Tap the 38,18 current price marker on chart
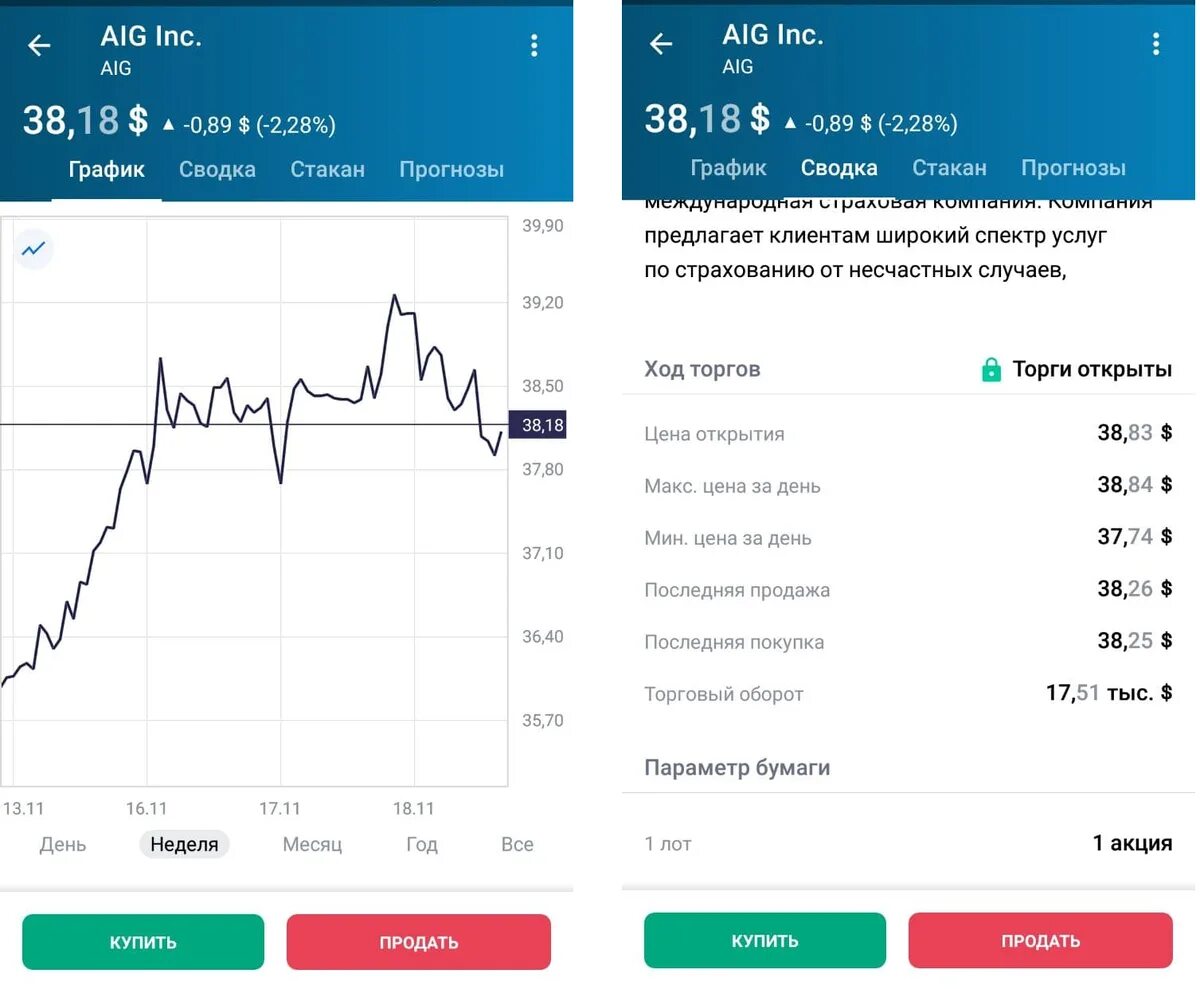This screenshot has width=1200, height=989. point(539,426)
